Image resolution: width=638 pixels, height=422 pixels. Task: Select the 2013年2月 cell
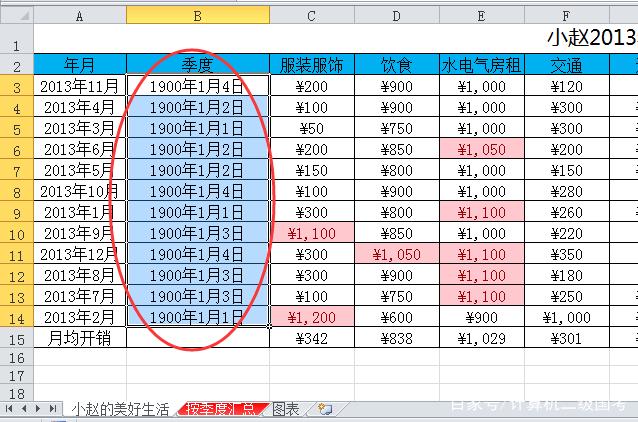coord(80,317)
